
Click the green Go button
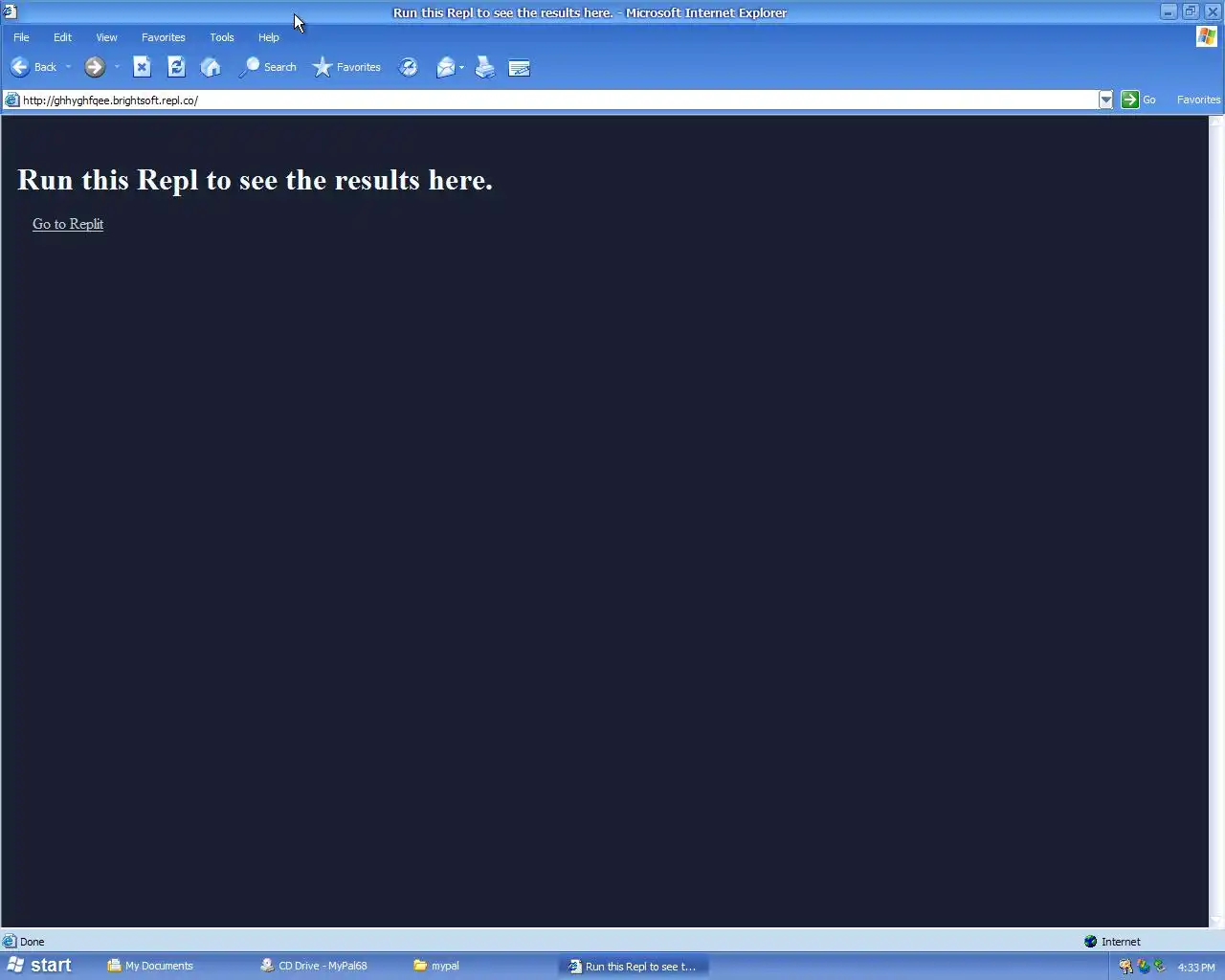(1138, 100)
